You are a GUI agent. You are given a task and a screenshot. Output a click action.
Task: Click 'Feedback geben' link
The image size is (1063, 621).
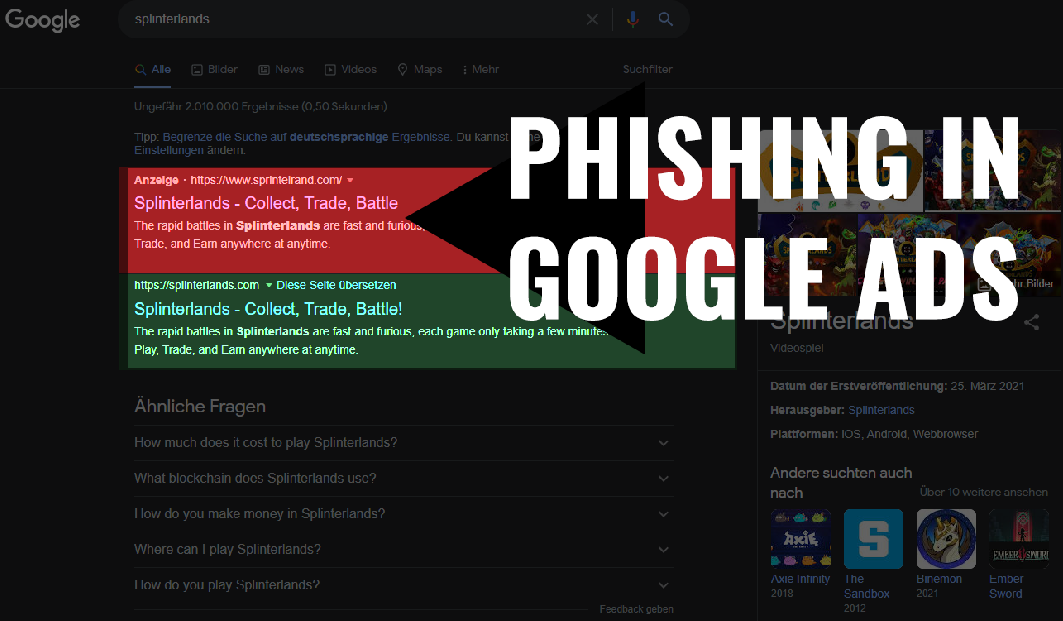(637, 609)
